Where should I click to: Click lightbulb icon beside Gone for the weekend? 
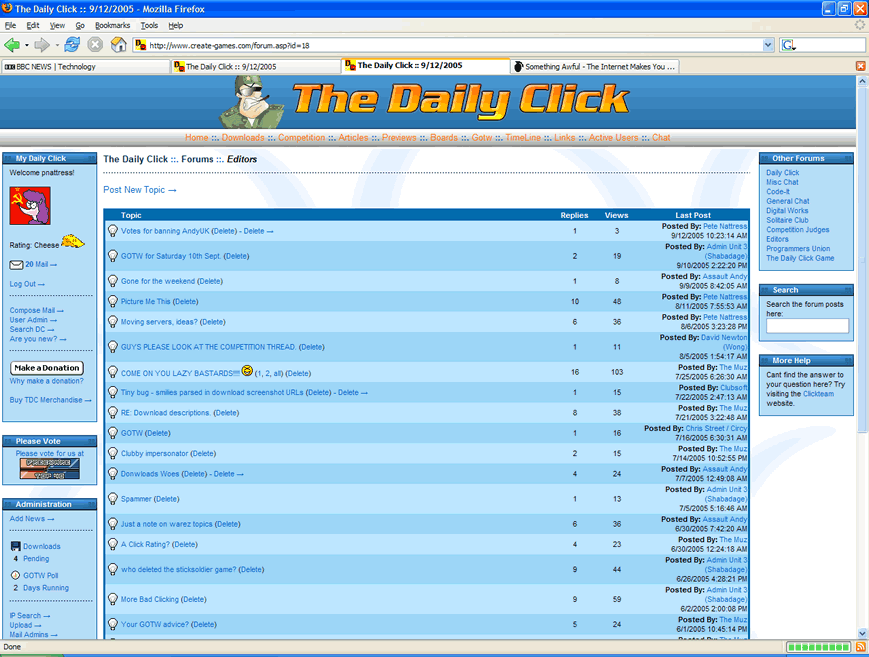[113, 281]
